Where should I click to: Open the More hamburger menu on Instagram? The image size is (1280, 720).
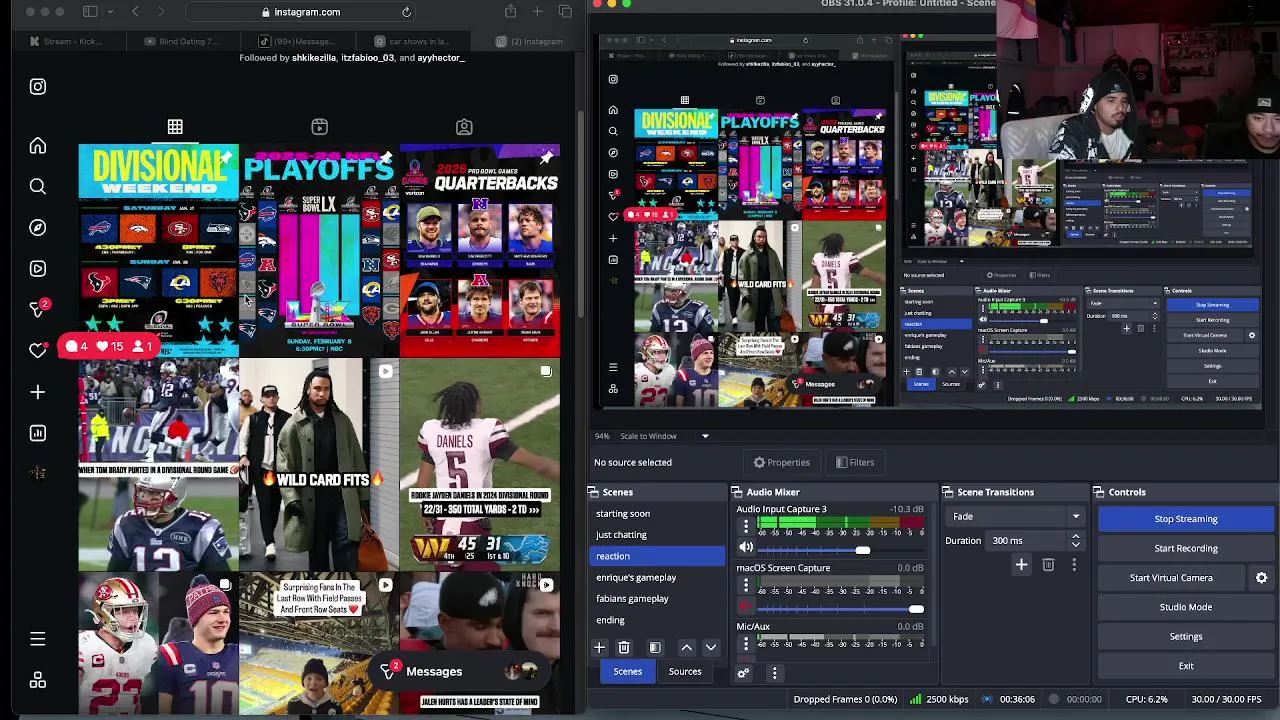click(37, 639)
